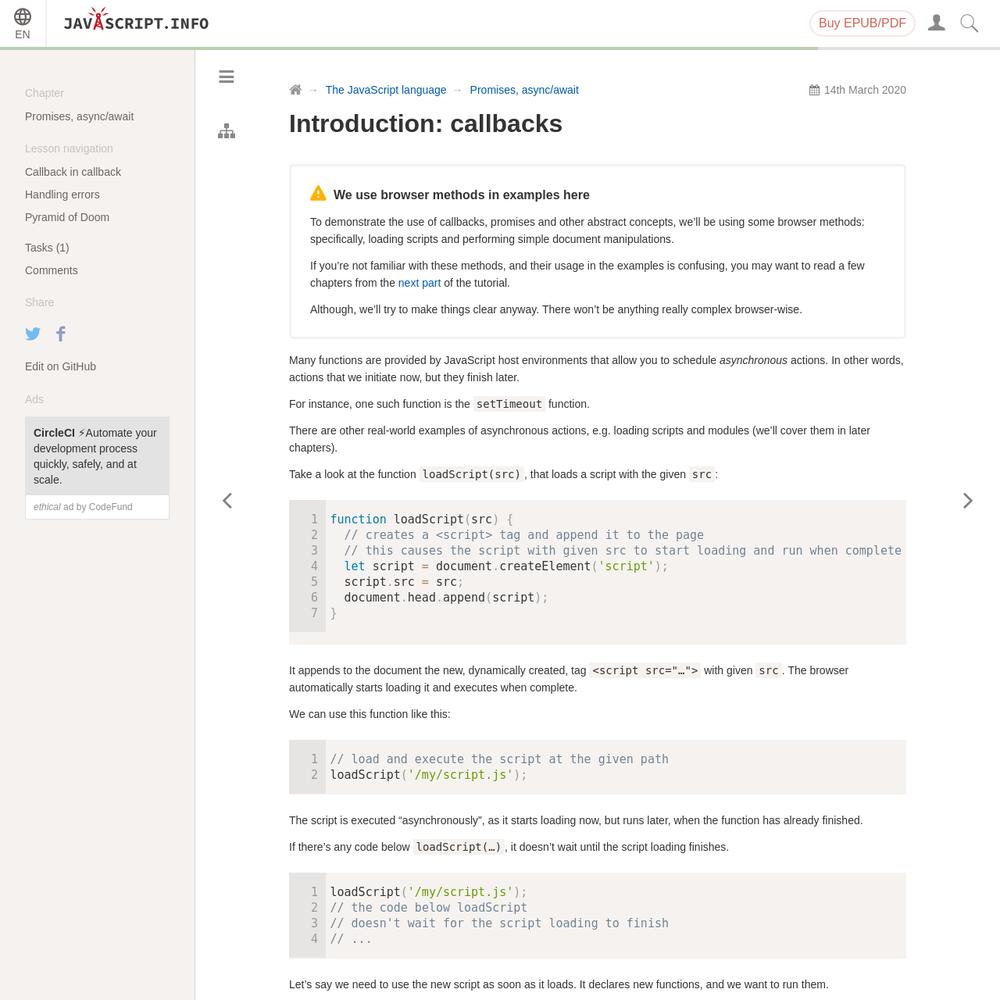Click the calendar icon beside date

pyautogui.click(x=814, y=90)
